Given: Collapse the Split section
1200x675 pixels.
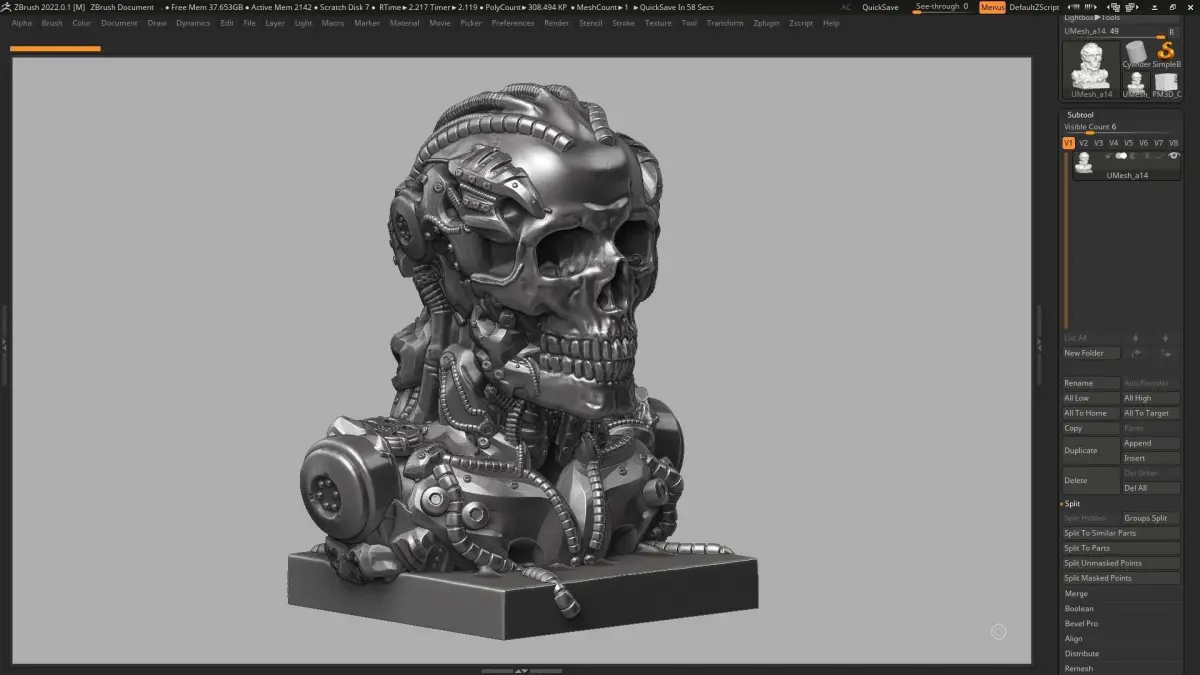Looking at the screenshot, I should tap(1072, 503).
